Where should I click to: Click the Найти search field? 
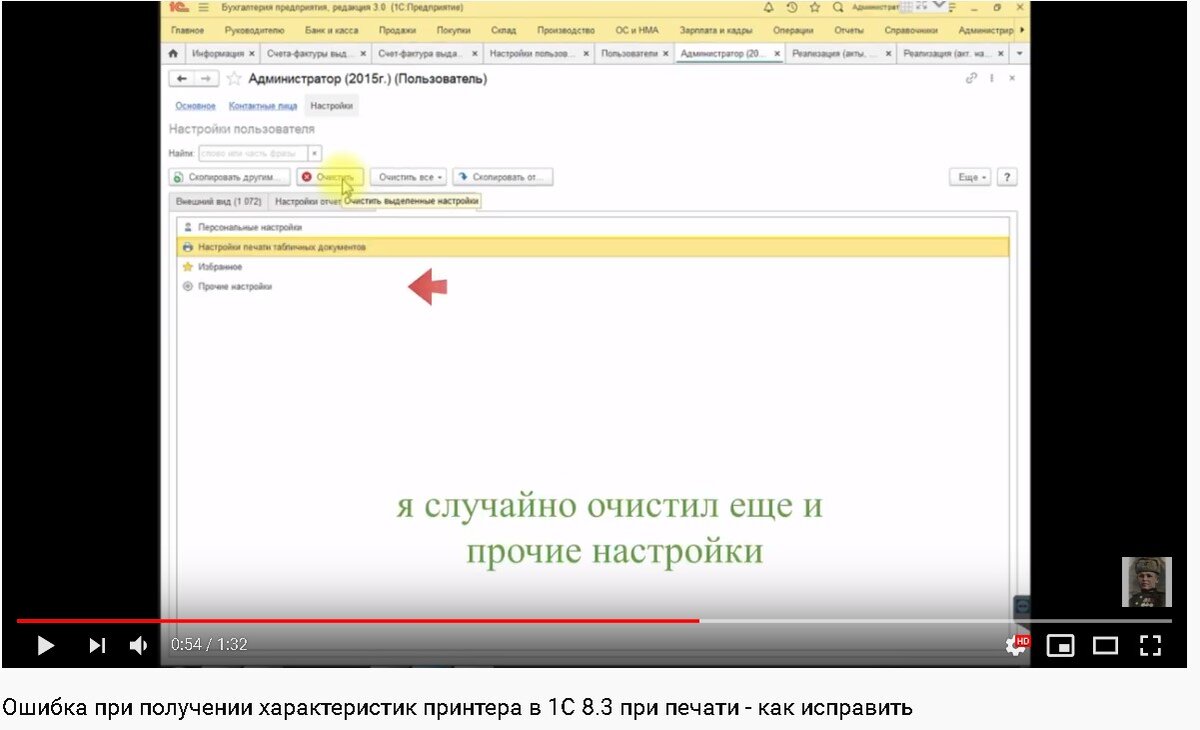point(252,153)
